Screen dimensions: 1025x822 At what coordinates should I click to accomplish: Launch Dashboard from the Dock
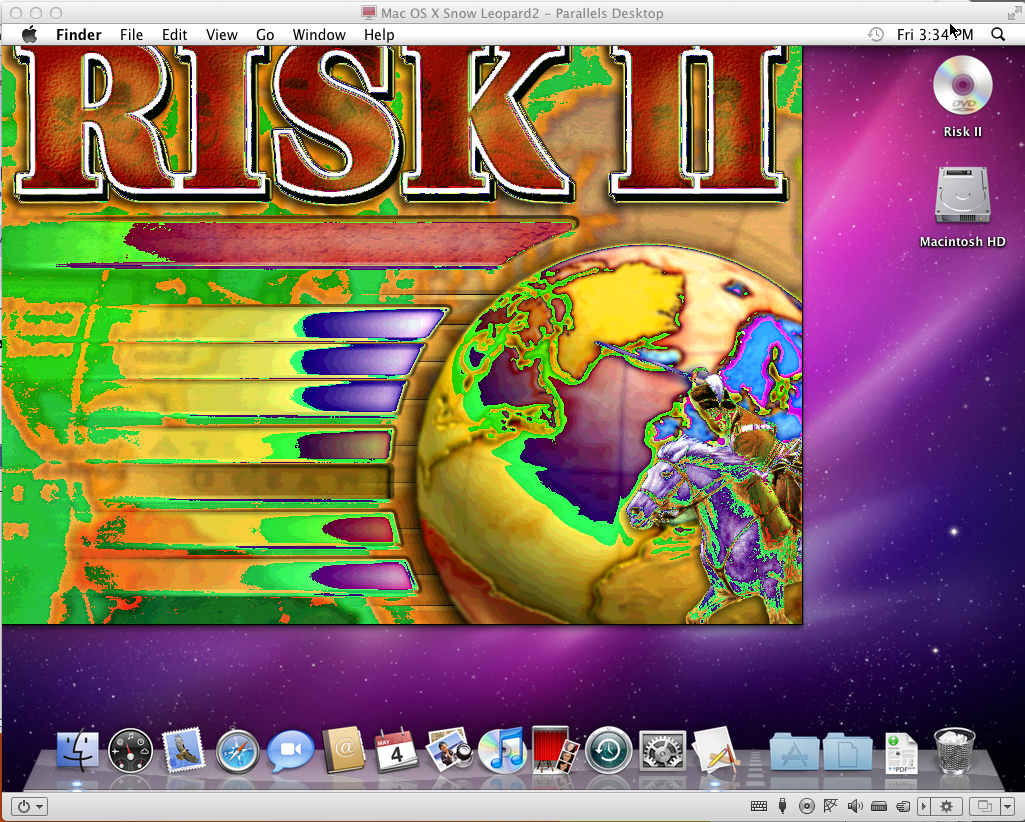click(130, 751)
